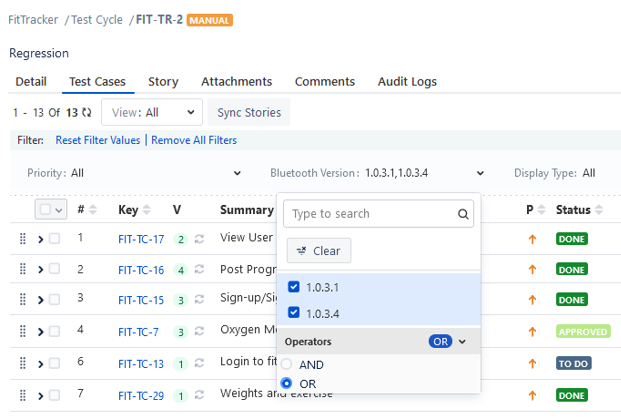Uncheck the 1.0.3.1 version checkbox
The image size is (621, 419).
coord(293,287)
